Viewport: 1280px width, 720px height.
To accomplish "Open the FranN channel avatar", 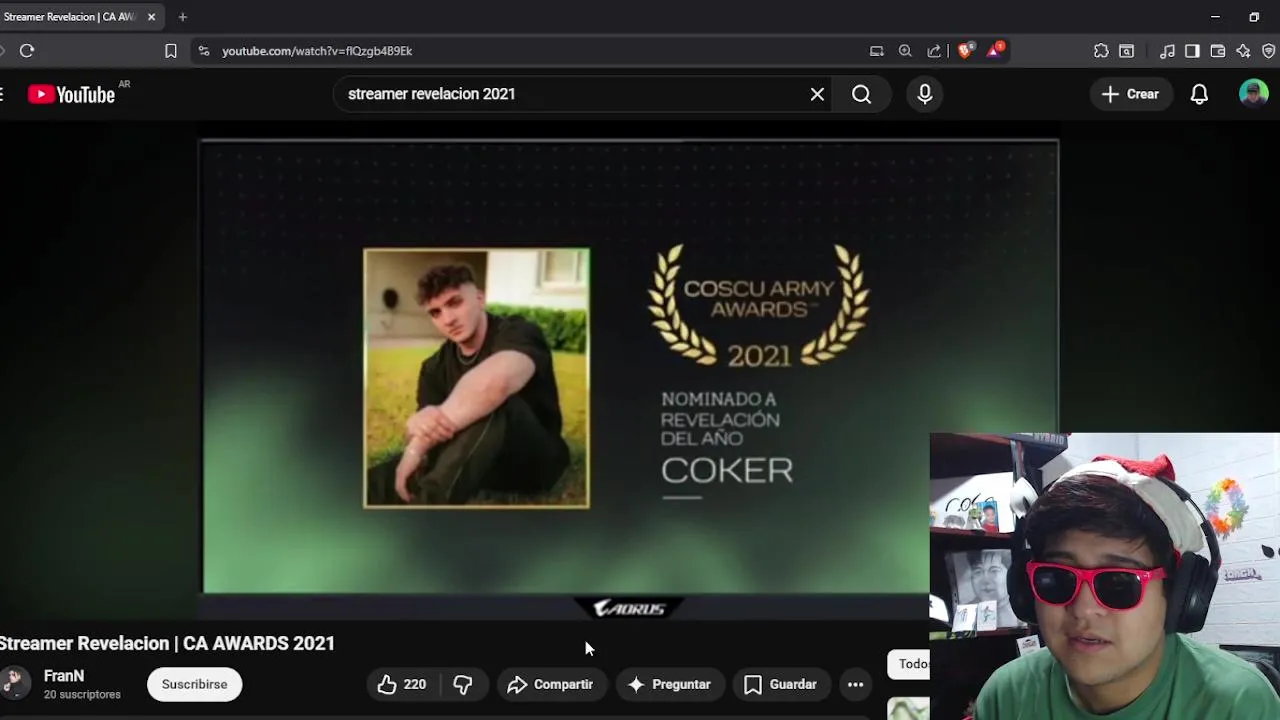I will (14, 683).
